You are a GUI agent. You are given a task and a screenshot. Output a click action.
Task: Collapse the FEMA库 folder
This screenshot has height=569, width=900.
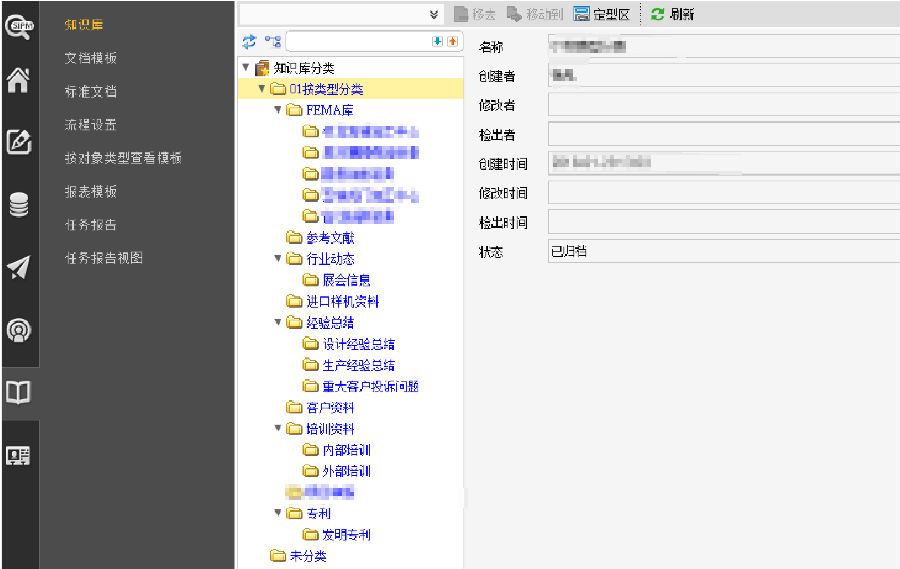[x=277, y=111]
